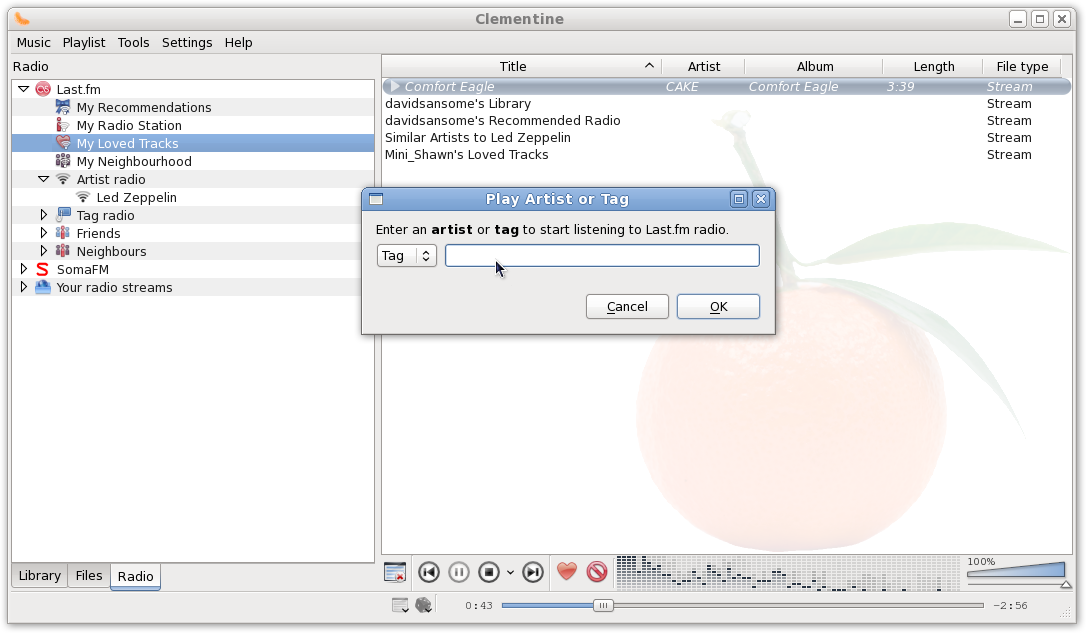Ban the current track with red icon
The image size is (1086, 633).
597,572
